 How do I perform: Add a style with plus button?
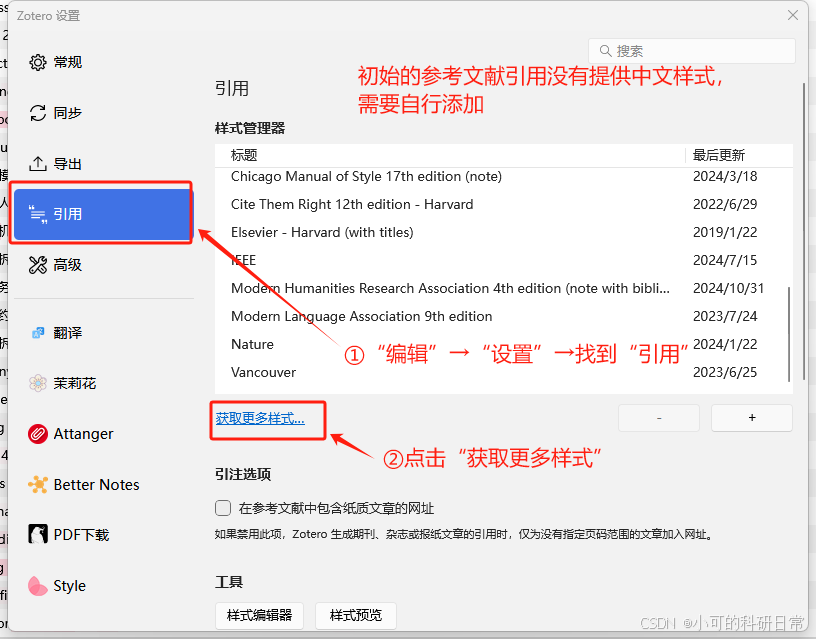pyautogui.click(x=752, y=418)
